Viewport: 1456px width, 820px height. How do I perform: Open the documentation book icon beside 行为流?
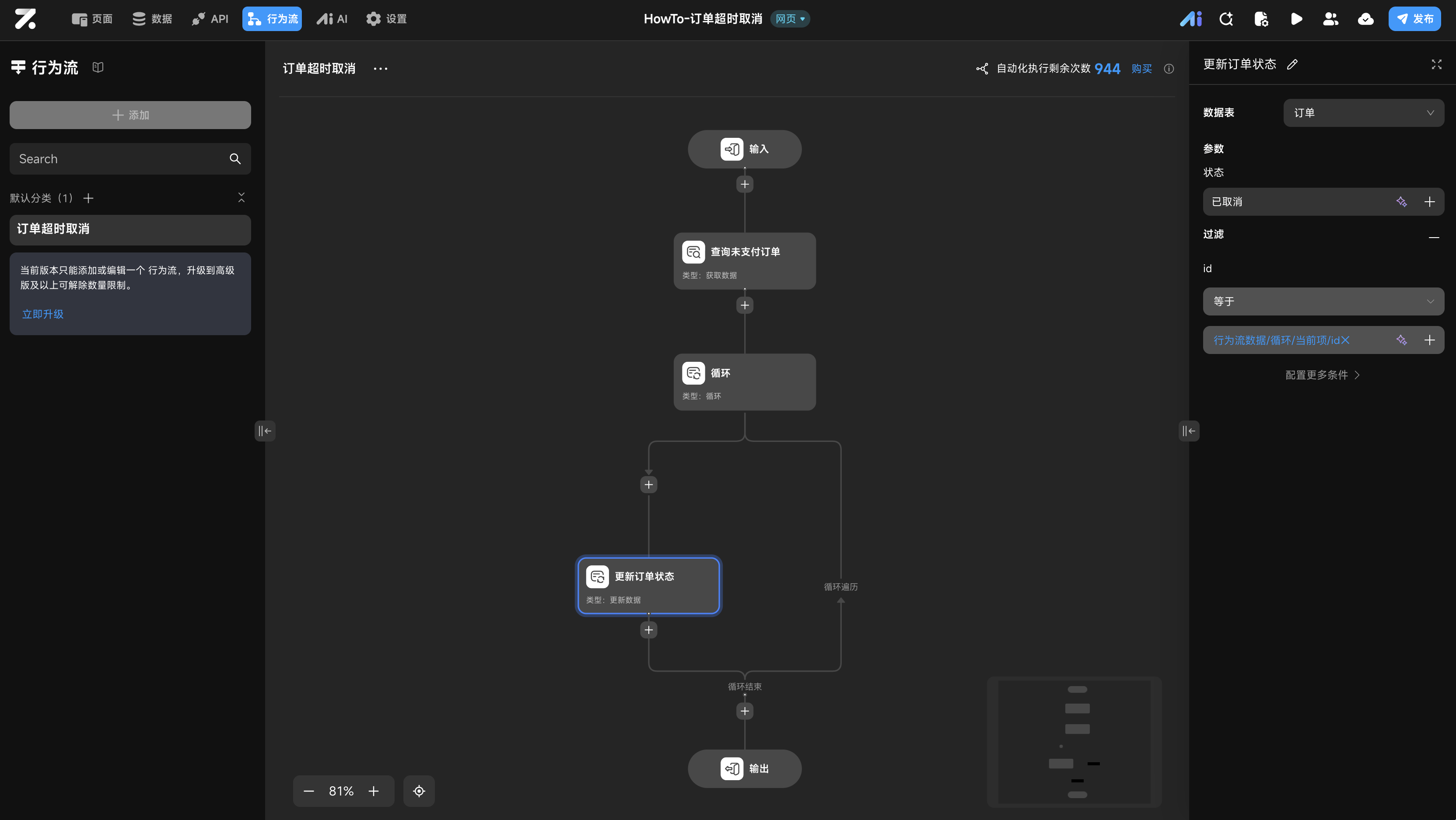(98, 67)
